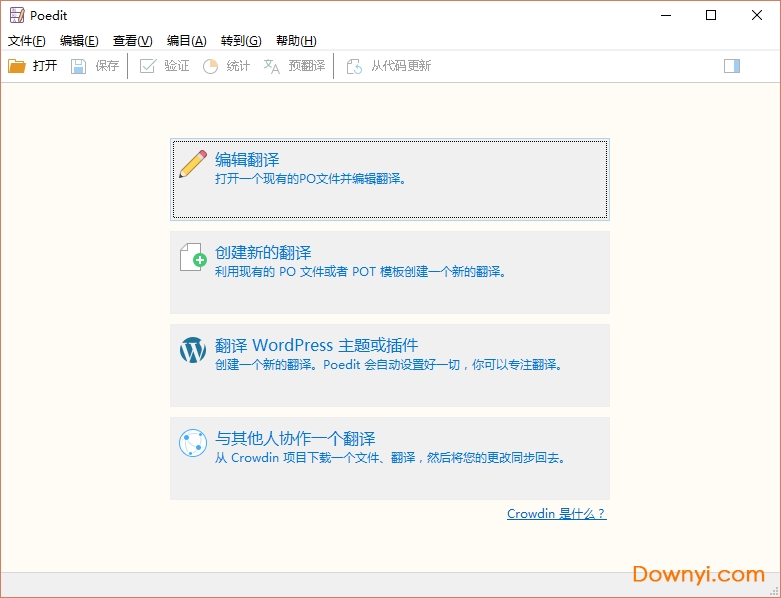Screen dimensions: 781x598
Task: Open the 编辑(E) menu
Action: 79,41
